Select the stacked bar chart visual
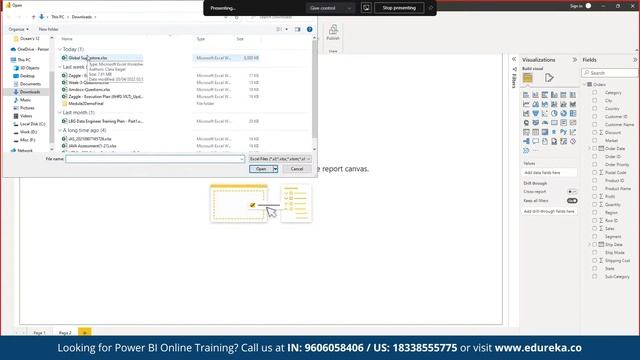Viewport: 640px width, 360px height. (x=526, y=95)
